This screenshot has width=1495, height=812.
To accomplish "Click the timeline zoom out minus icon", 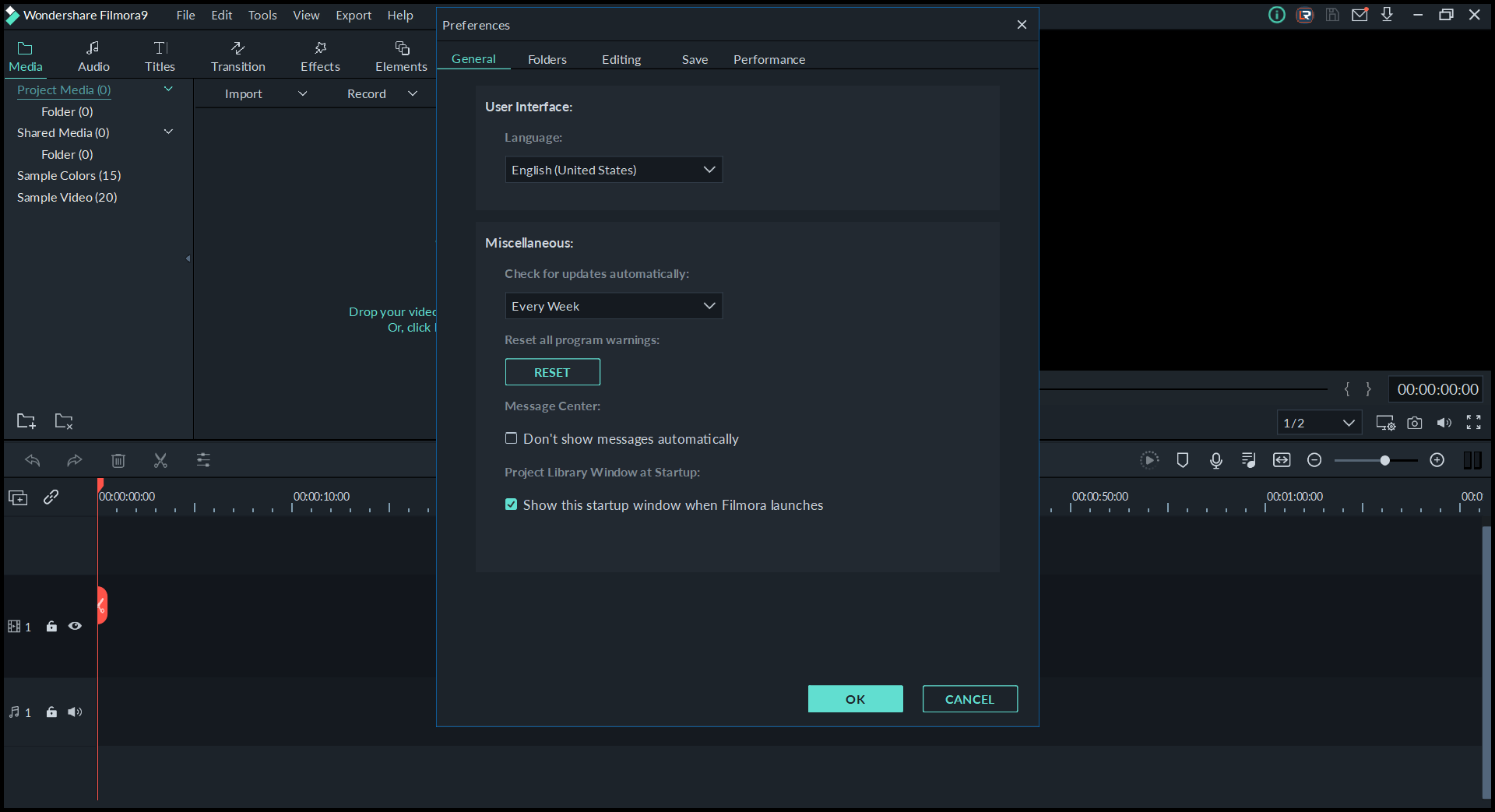I will (1314, 460).
